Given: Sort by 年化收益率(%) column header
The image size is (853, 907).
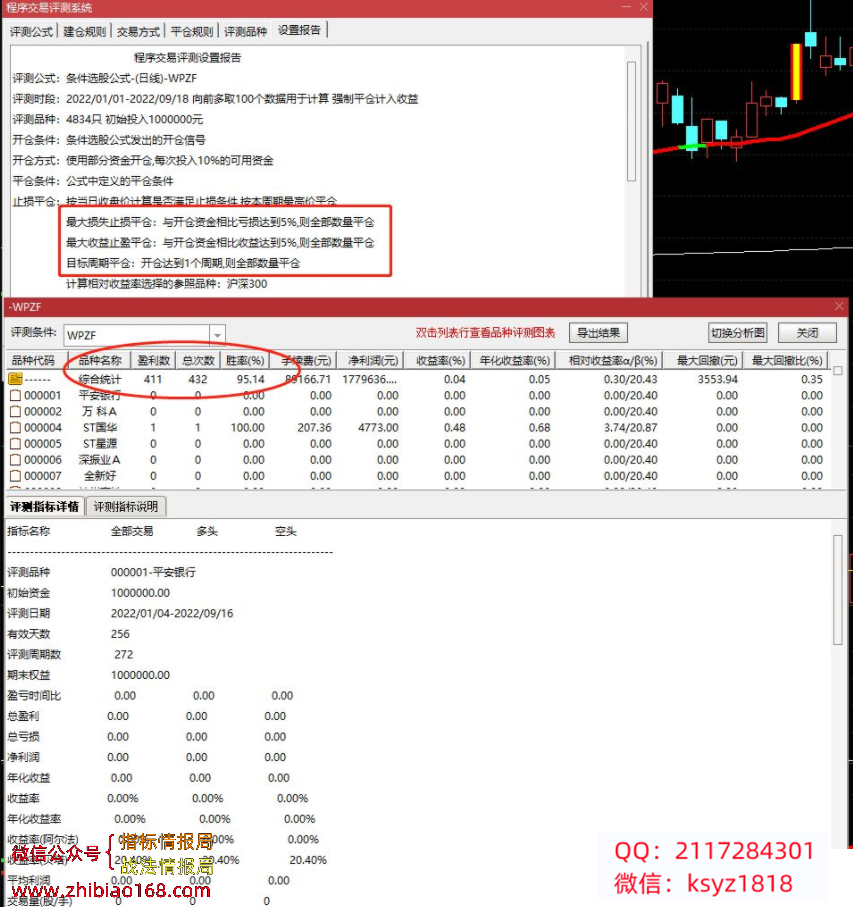Looking at the screenshot, I should 514,361.
